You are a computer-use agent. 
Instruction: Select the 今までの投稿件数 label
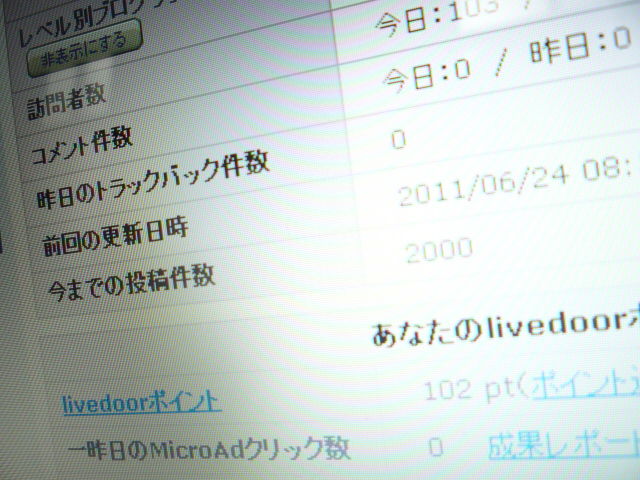[131, 282]
